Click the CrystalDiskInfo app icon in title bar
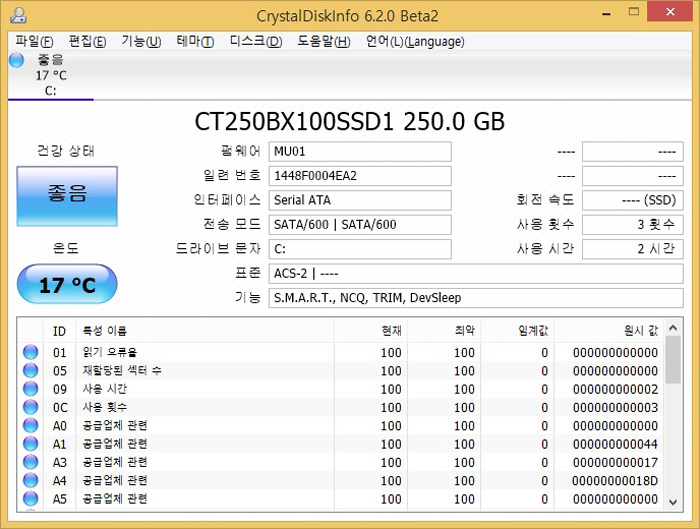 [18, 15]
